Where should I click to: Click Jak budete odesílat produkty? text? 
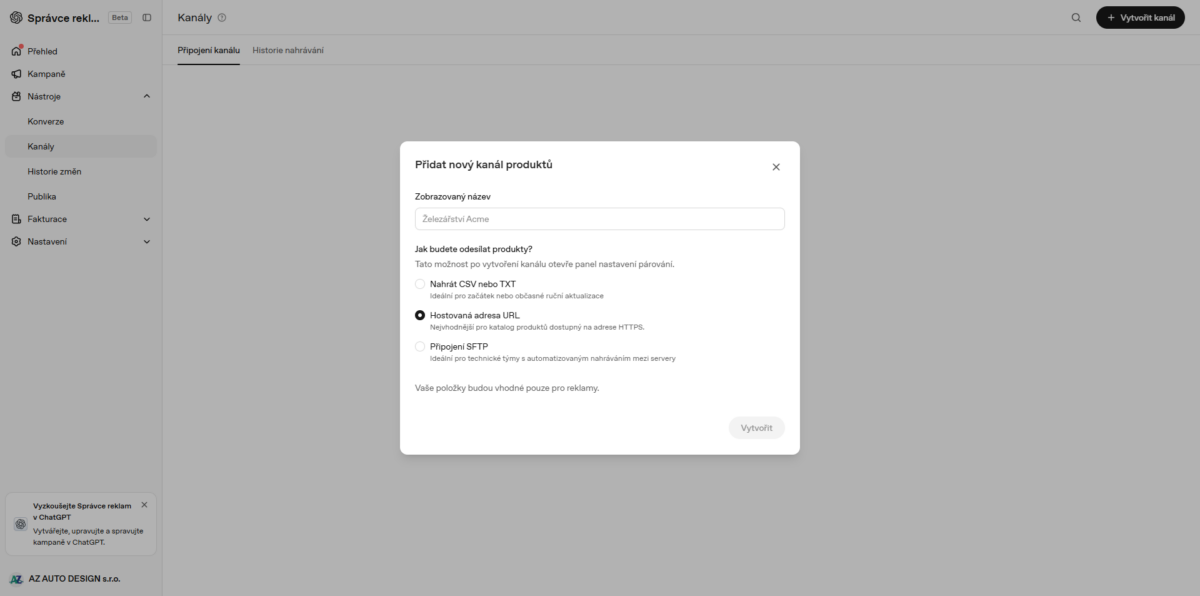click(x=474, y=249)
